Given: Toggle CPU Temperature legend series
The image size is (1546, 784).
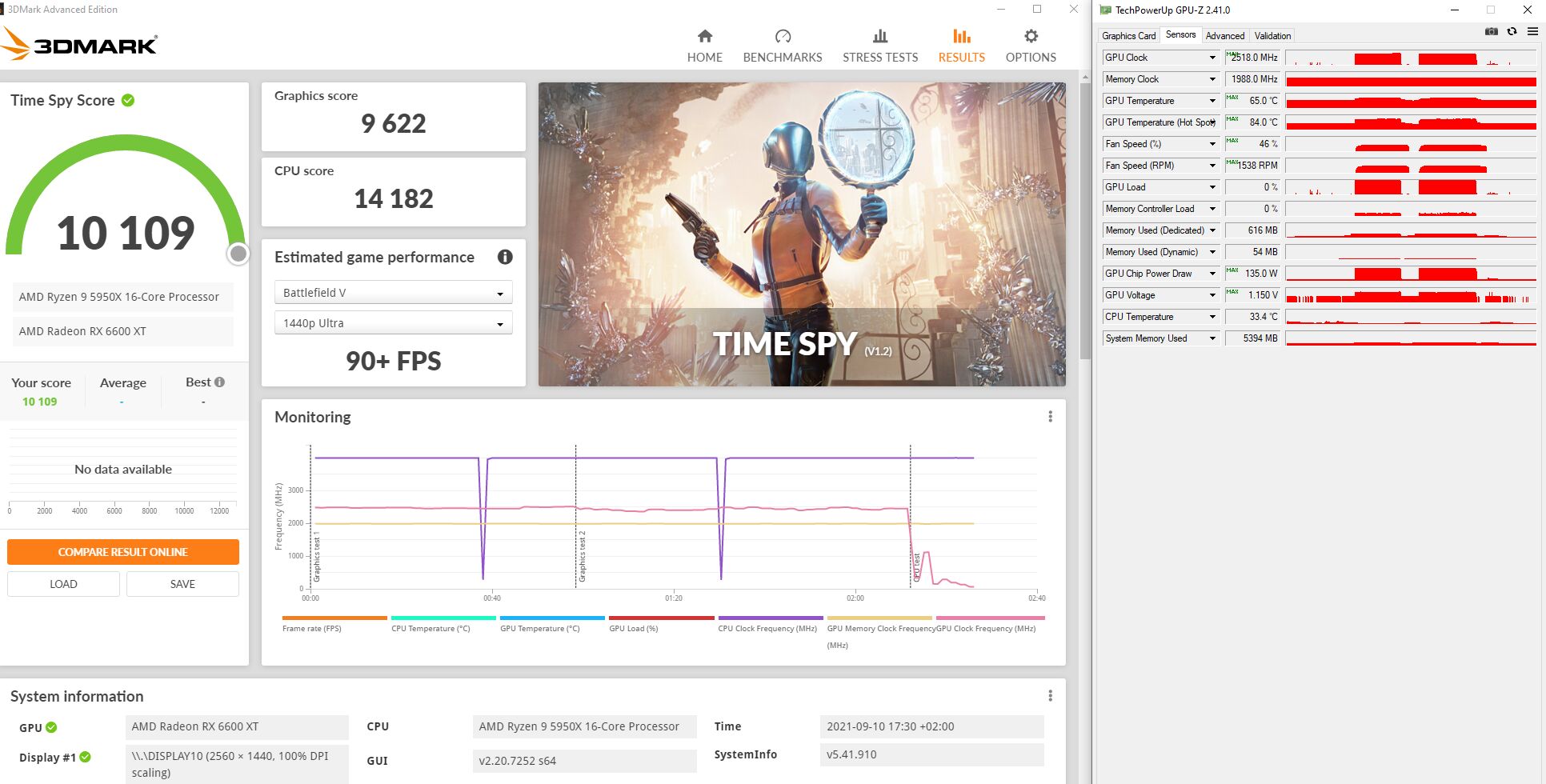Looking at the screenshot, I should (443, 624).
